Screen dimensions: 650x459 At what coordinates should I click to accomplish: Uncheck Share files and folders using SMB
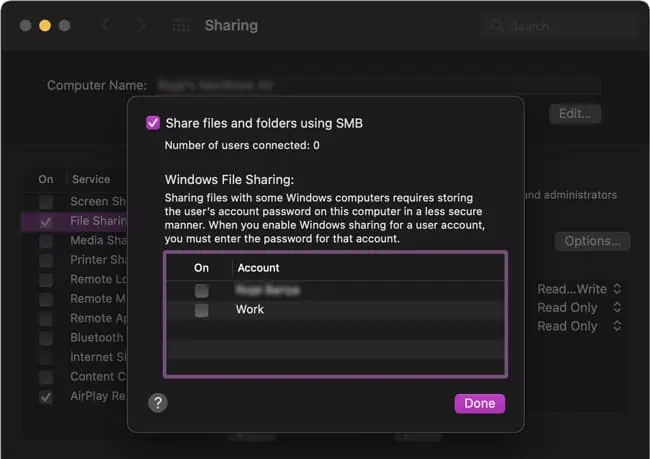[x=153, y=123]
